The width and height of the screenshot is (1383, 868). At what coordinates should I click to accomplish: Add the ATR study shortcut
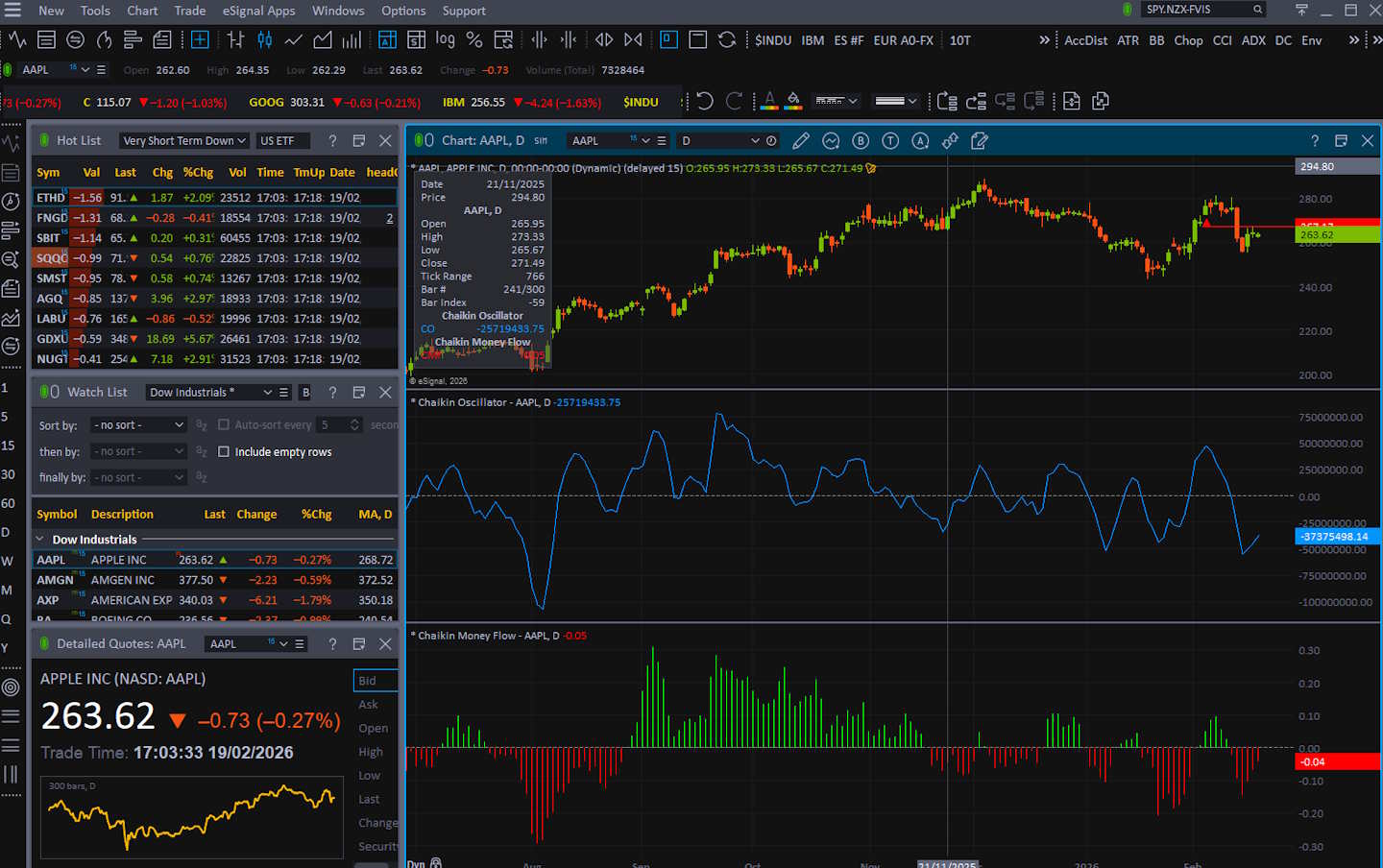point(1128,40)
